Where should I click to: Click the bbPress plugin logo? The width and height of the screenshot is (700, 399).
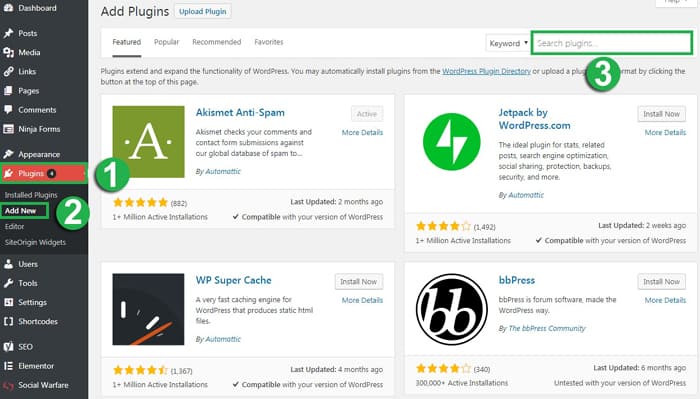coord(451,309)
